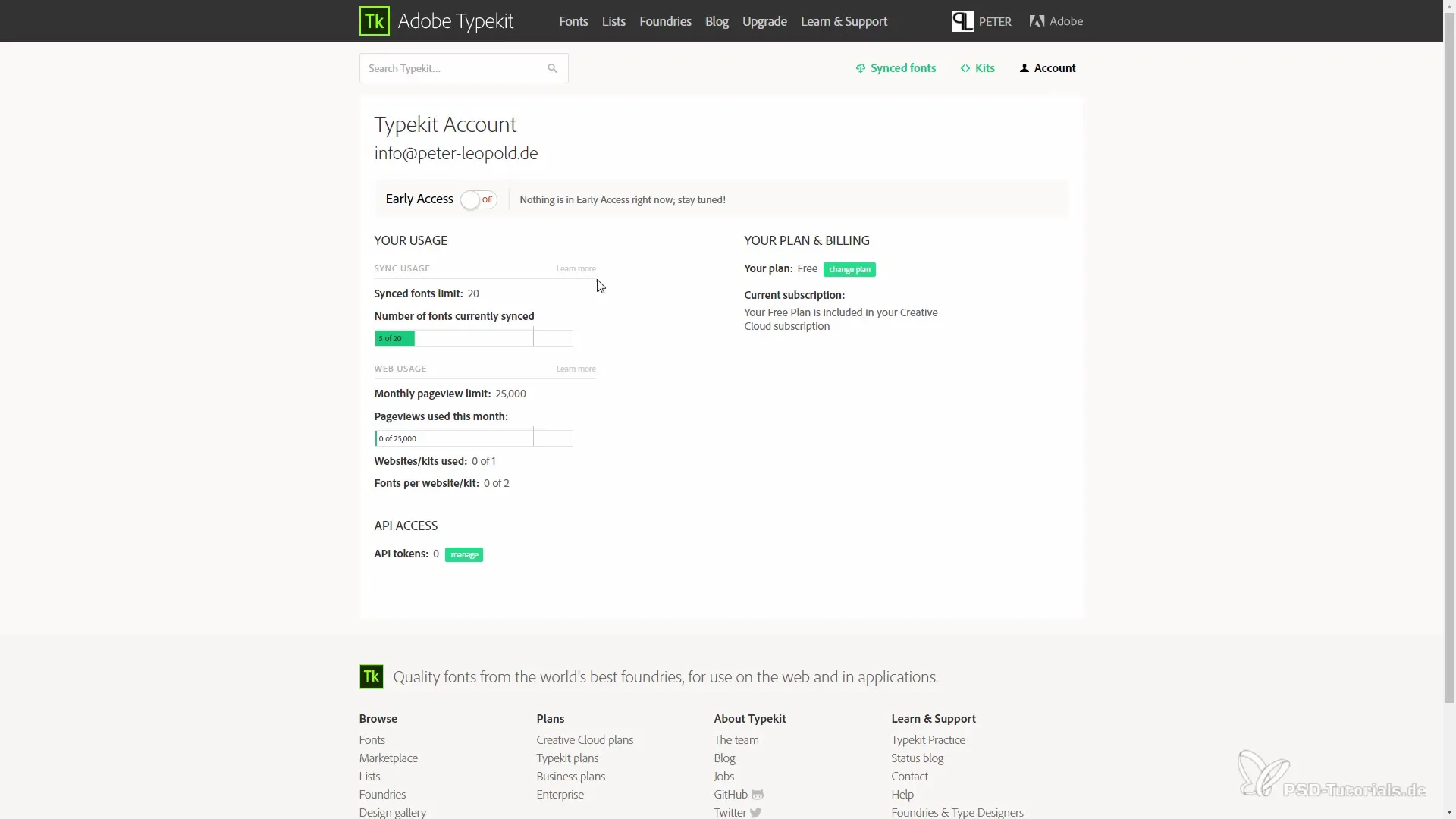Image resolution: width=1456 pixels, height=819 pixels.
Task: Click the Adobe Typekit title text
Action: pos(456,21)
